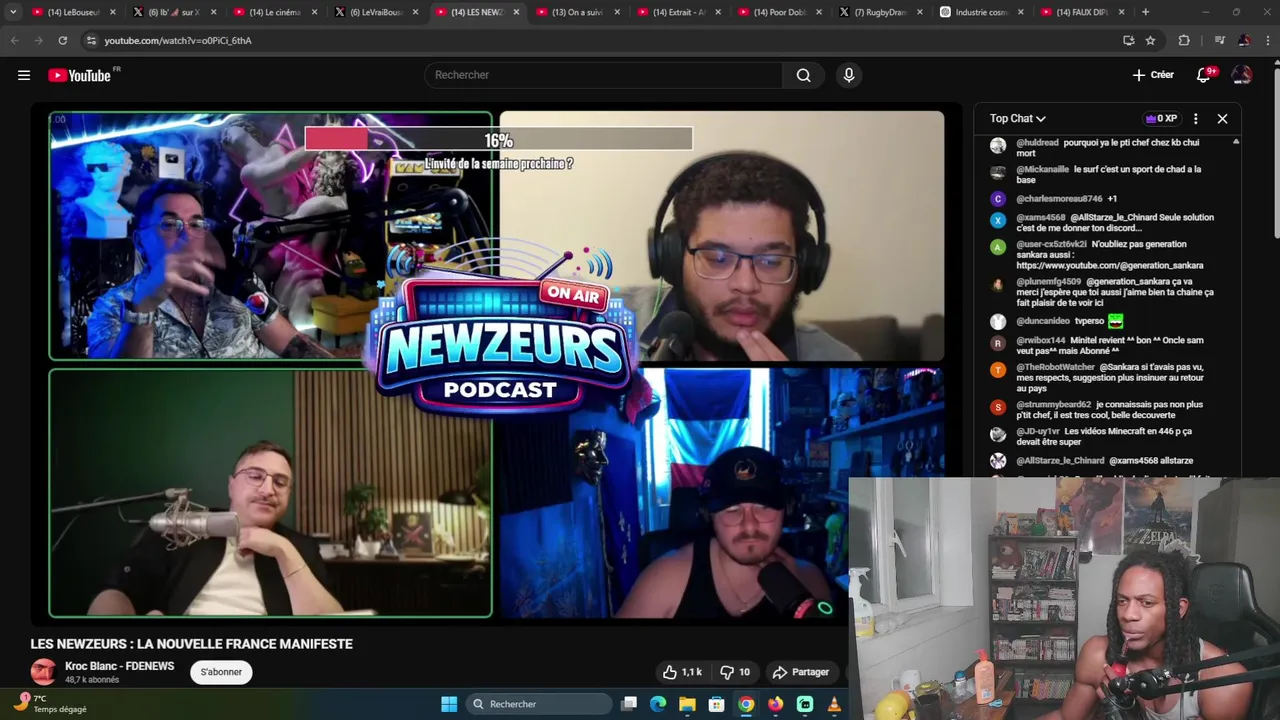Like the video with thumbs up

tap(682, 672)
